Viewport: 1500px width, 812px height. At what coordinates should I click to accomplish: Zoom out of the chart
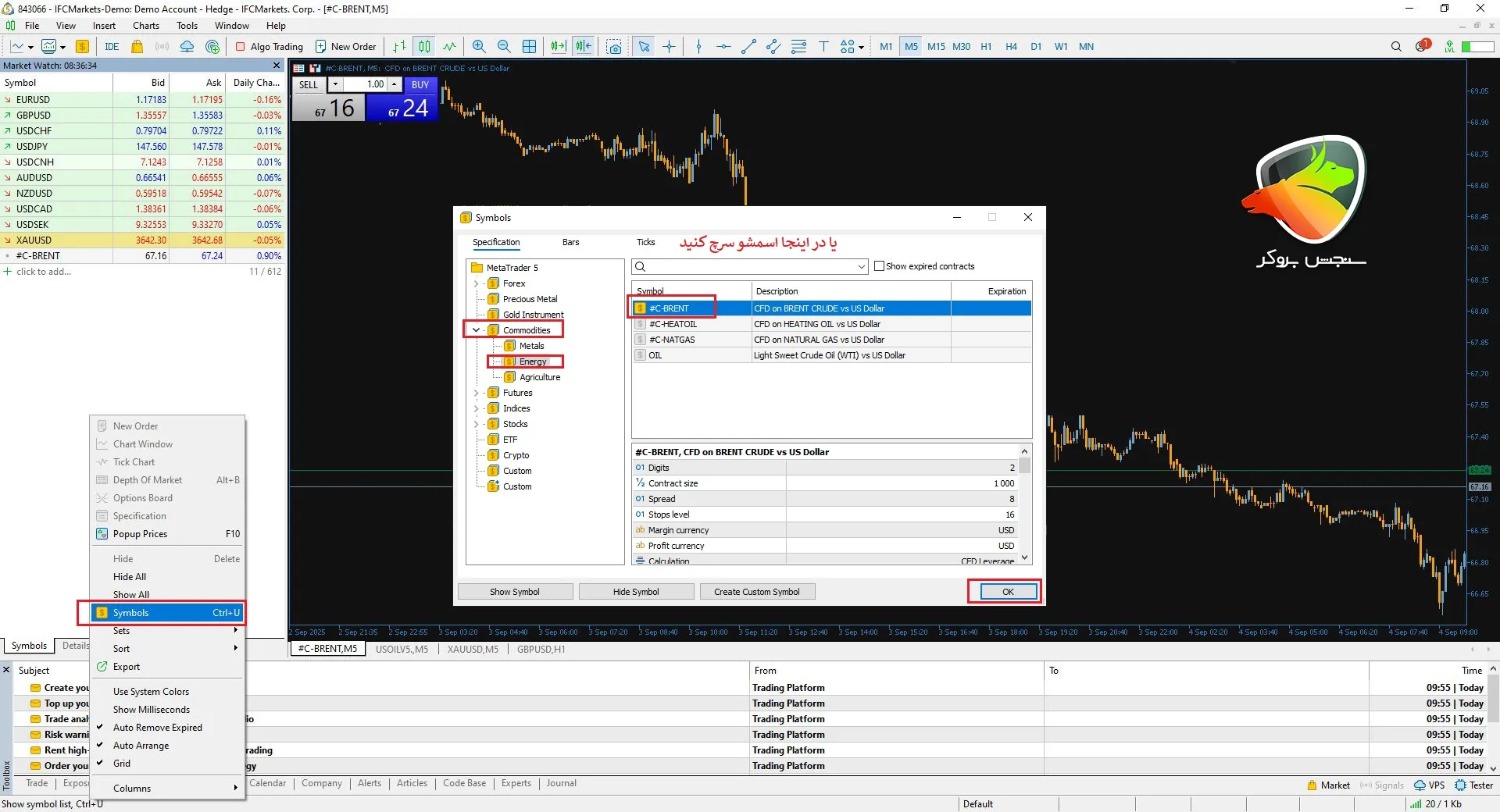click(x=504, y=47)
